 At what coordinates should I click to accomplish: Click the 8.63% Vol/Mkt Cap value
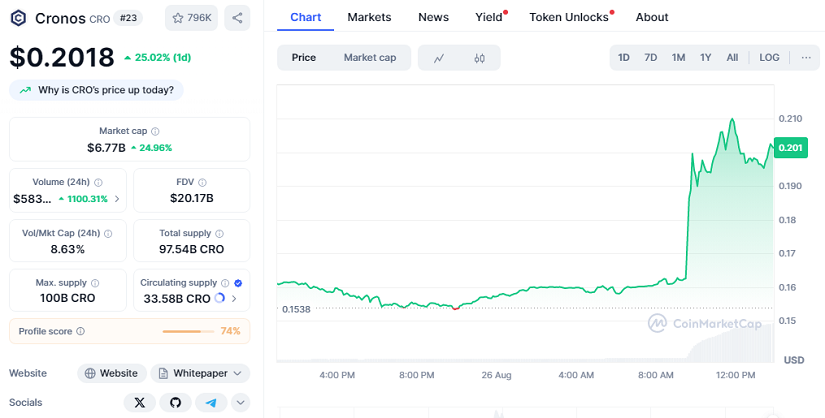click(x=68, y=249)
